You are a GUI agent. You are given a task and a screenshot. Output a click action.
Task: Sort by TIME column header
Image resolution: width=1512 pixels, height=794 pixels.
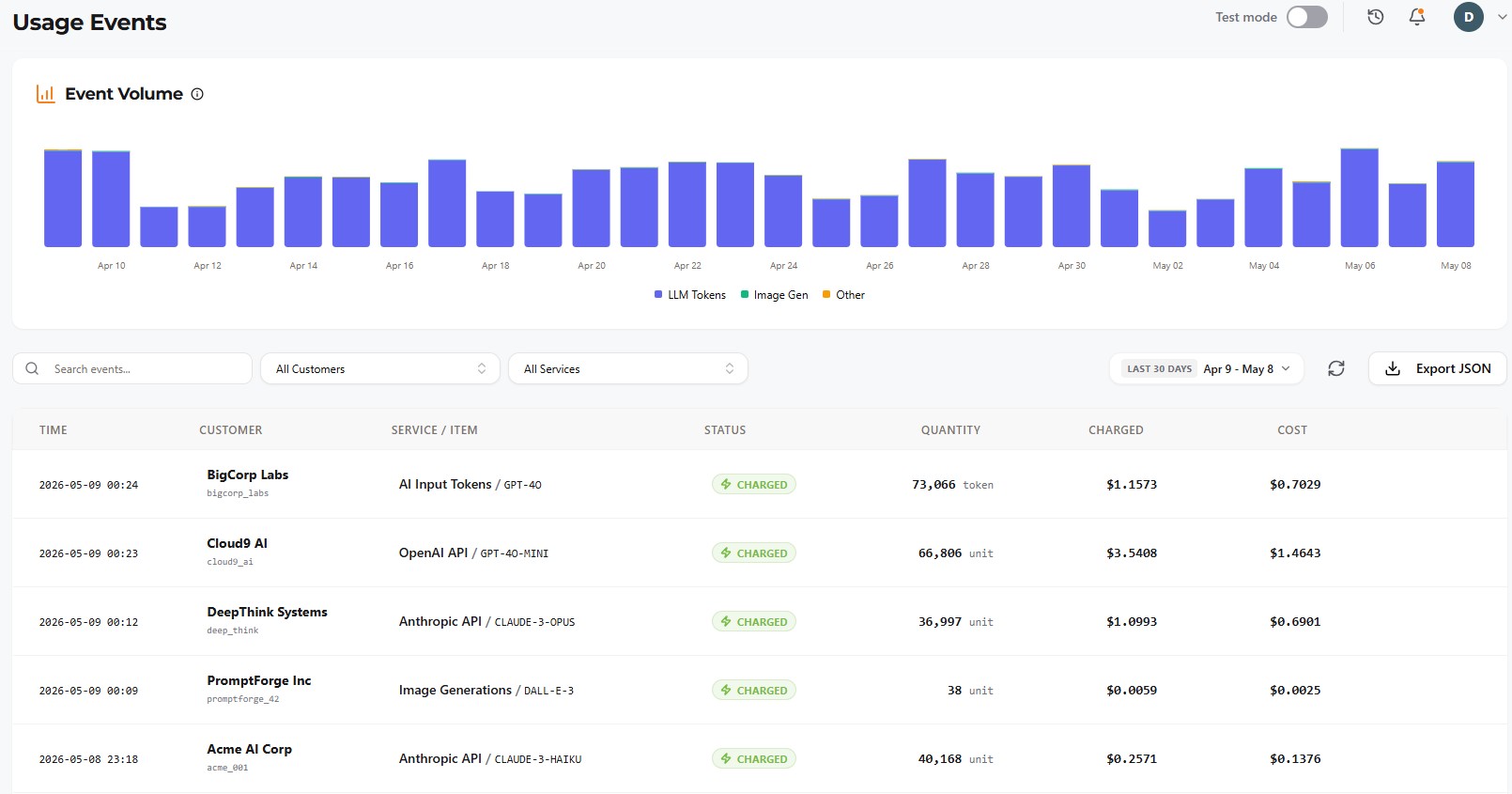click(54, 430)
